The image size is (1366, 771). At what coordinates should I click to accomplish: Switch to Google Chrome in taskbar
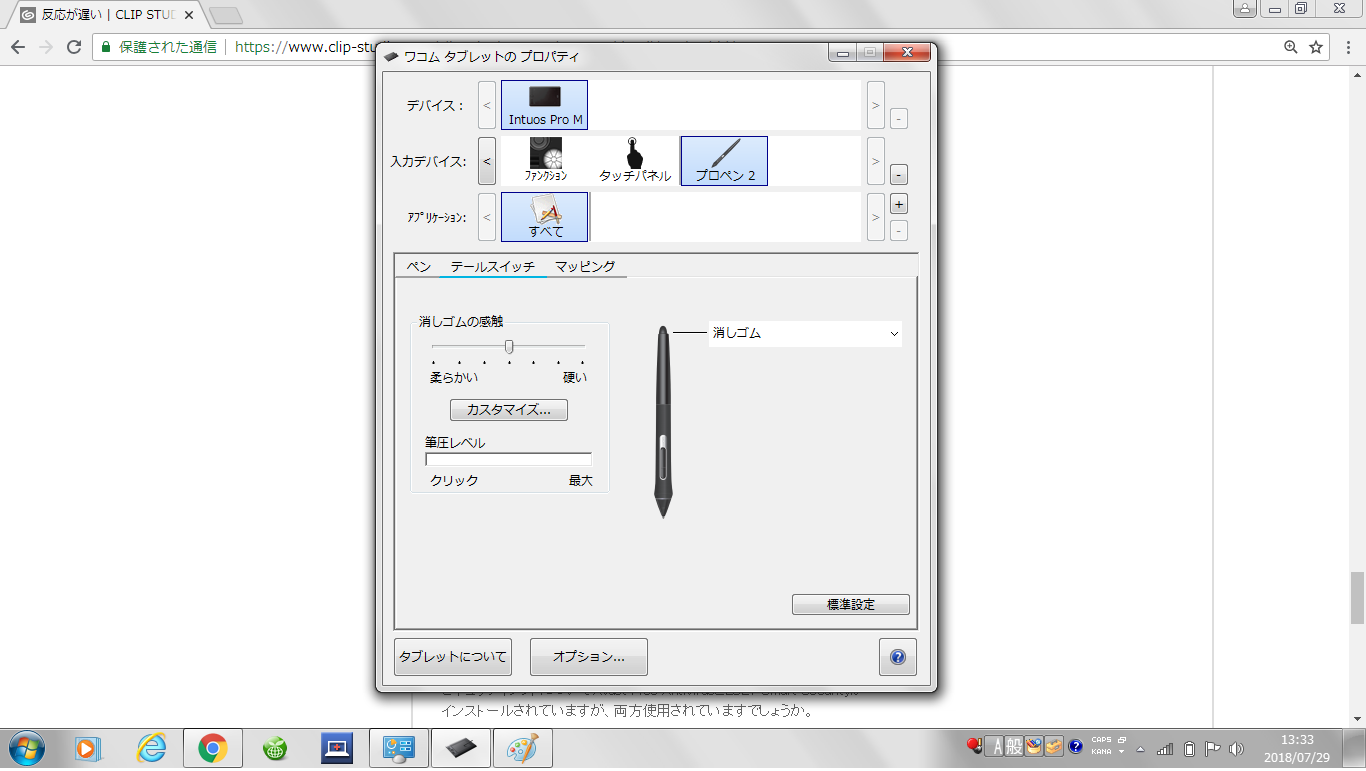[212, 748]
